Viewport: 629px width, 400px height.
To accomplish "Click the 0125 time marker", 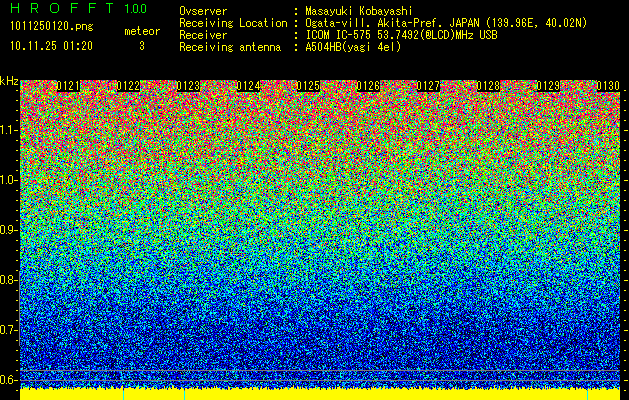I will point(308,86).
